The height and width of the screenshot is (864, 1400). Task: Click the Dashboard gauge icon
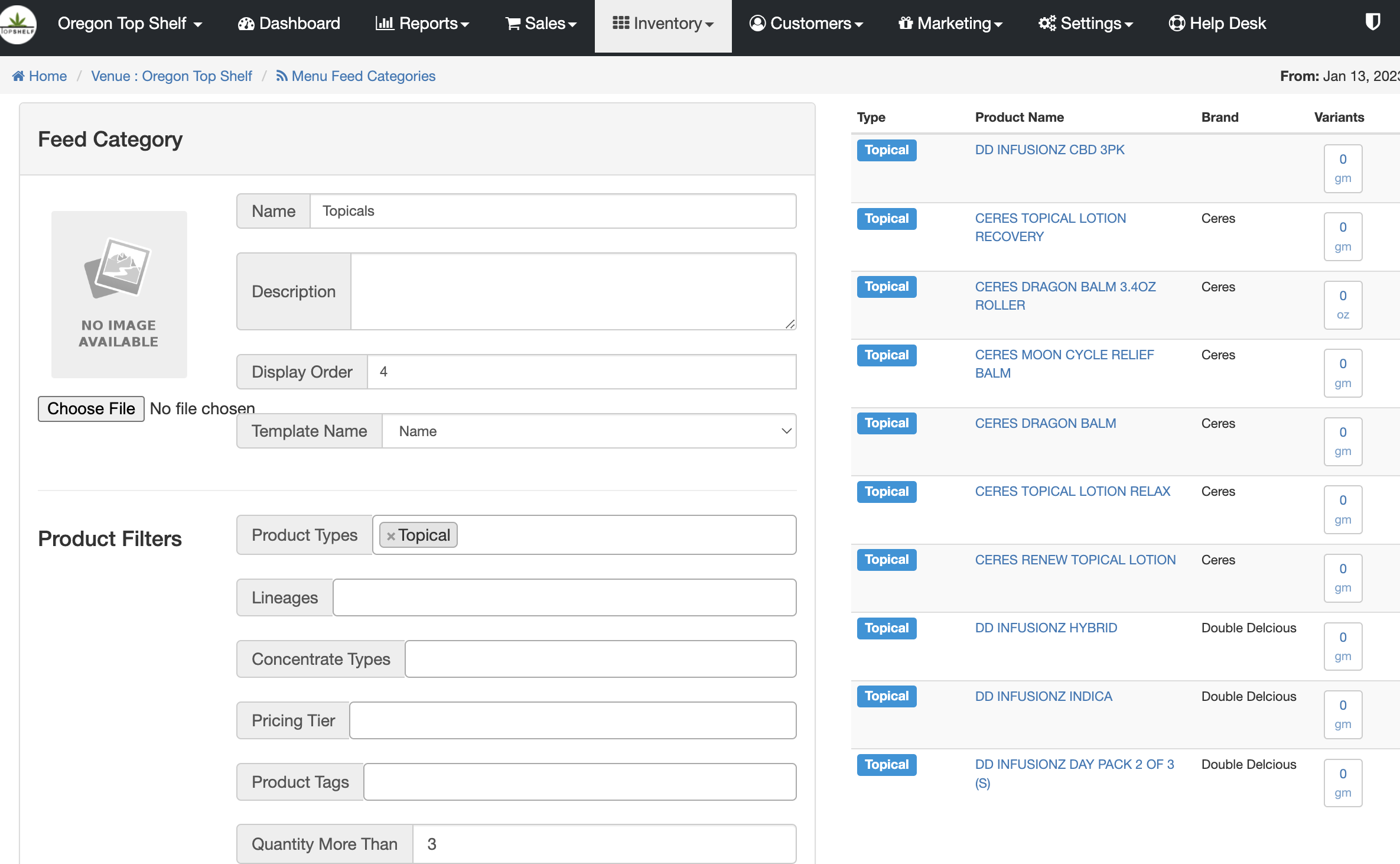click(246, 24)
